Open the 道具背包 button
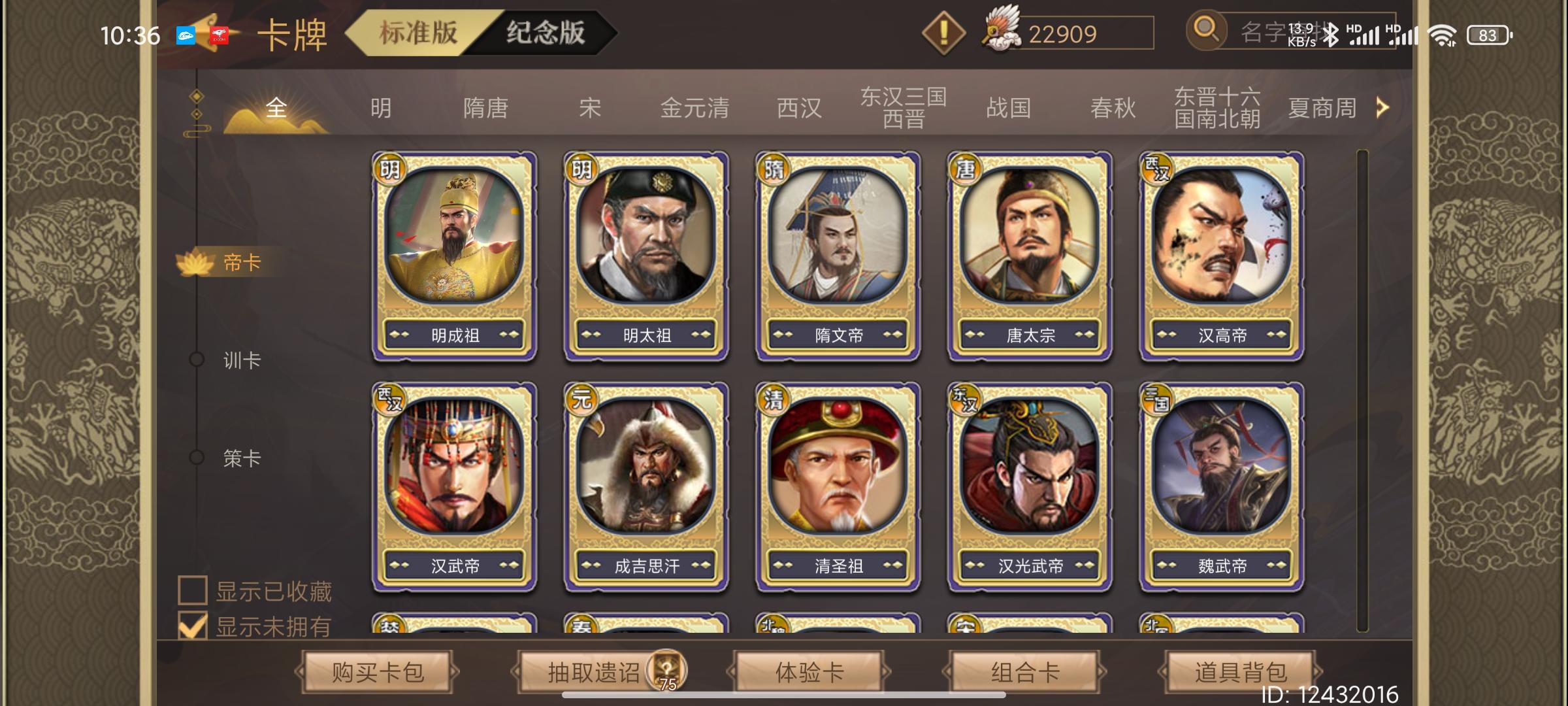Screen dimensions: 1568x706 [1240, 671]
